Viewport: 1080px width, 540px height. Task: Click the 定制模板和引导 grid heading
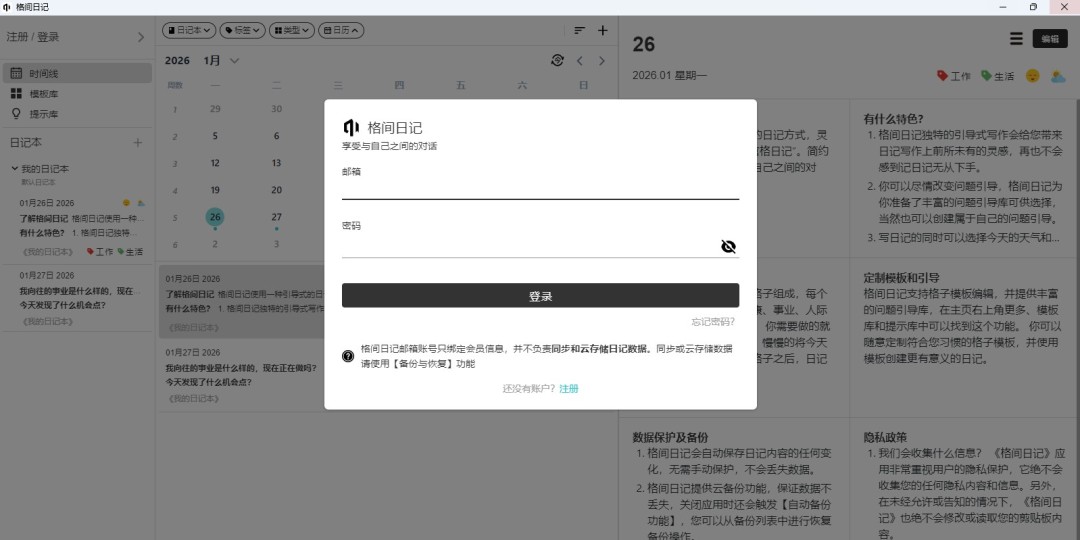coord(902,278)
